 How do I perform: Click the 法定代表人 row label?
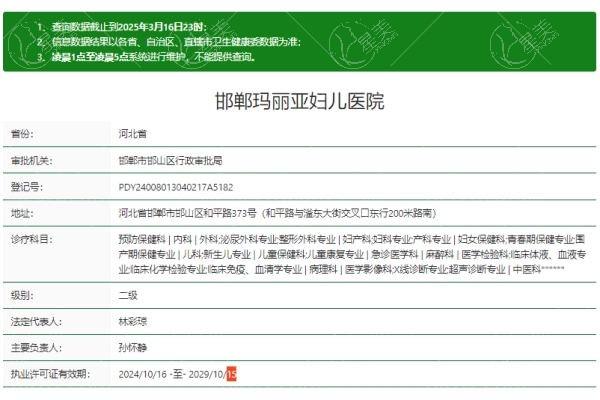pyautogui.click(x=36, y=322)
